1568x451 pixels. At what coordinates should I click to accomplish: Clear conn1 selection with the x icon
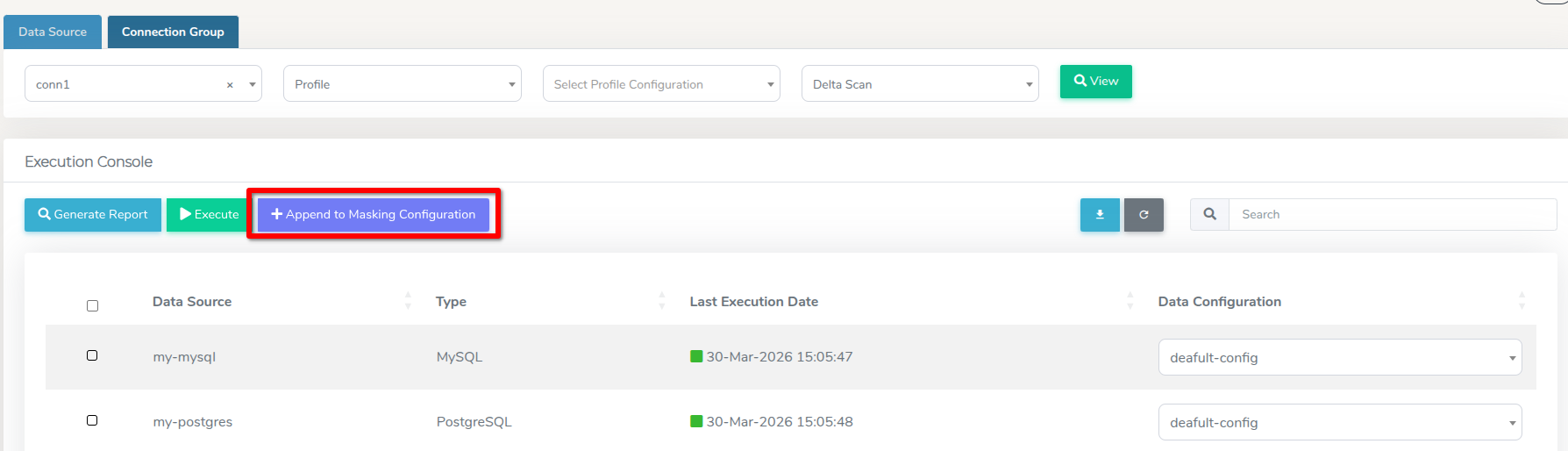[230, 85]
